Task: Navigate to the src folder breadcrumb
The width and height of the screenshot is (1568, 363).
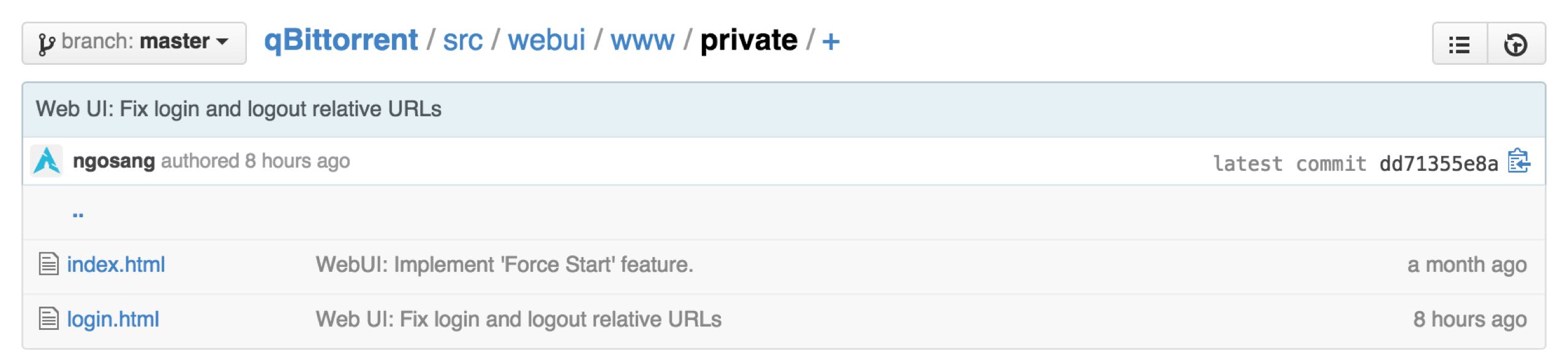Action: click(462, 40)
